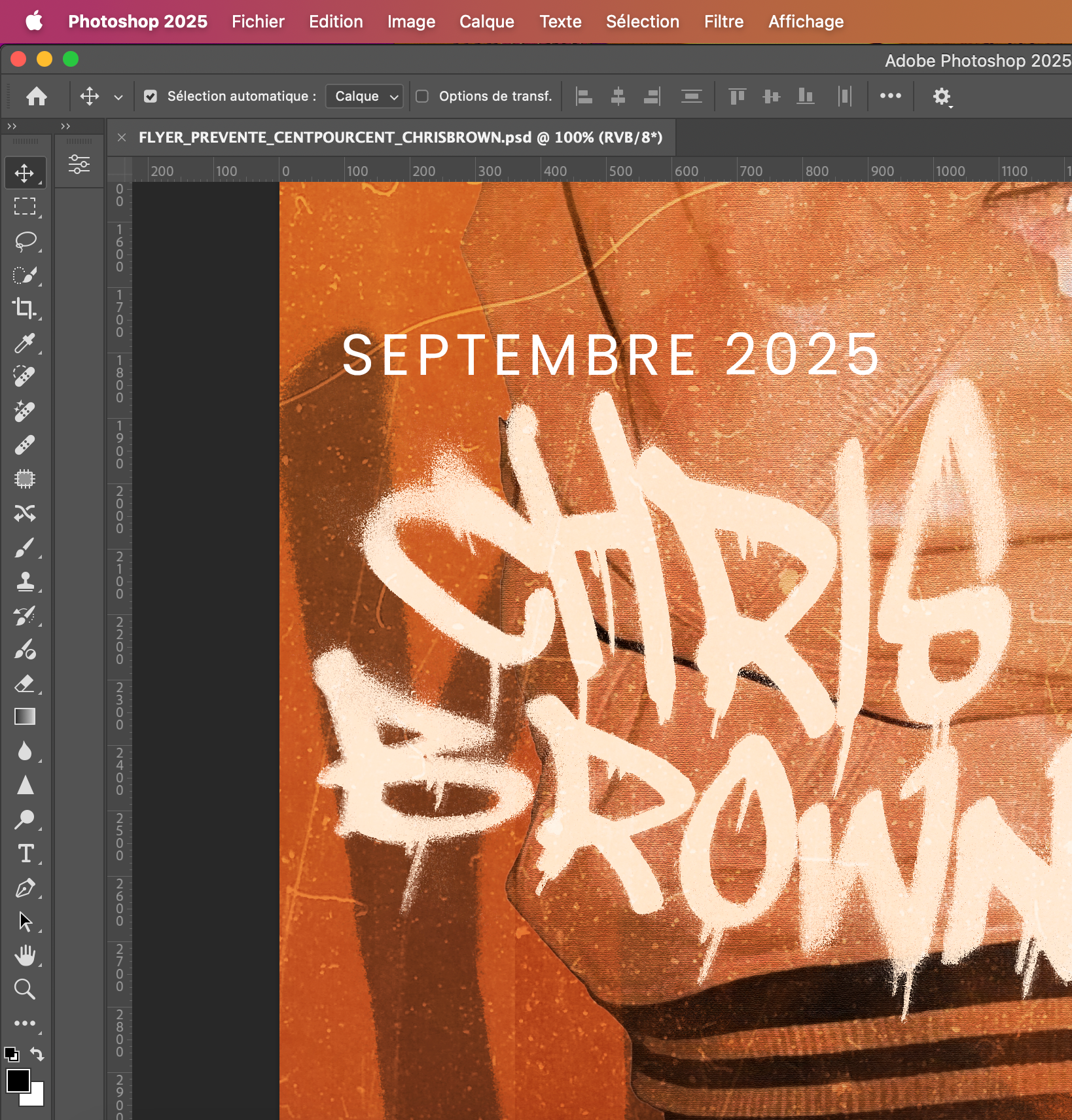Distribute layers vertically with options bar icon

[691, 96]
